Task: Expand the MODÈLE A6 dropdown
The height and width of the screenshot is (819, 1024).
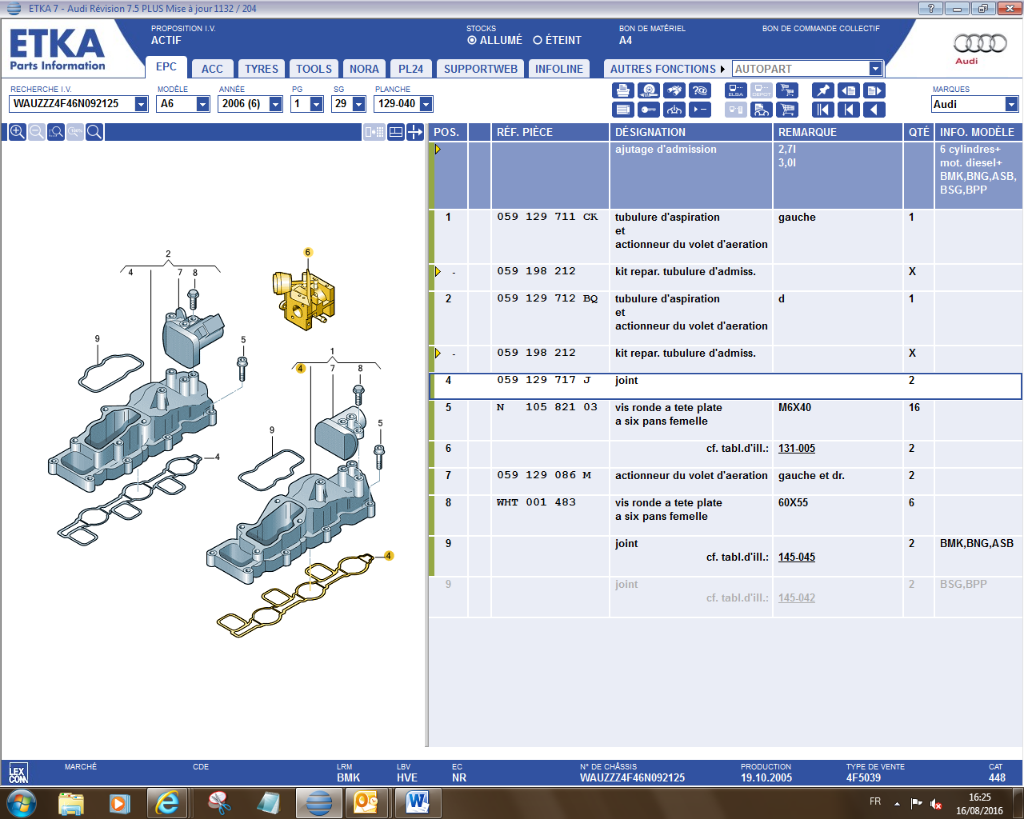Action: click(x=203, y=104)
